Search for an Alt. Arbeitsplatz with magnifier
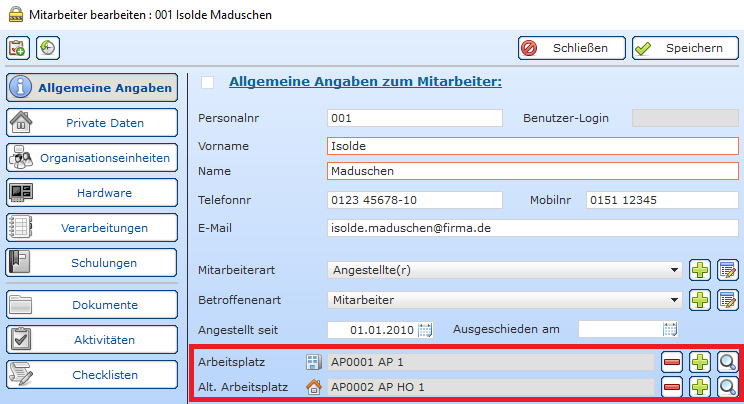This screenshot has height=404, width=744. 728,387
